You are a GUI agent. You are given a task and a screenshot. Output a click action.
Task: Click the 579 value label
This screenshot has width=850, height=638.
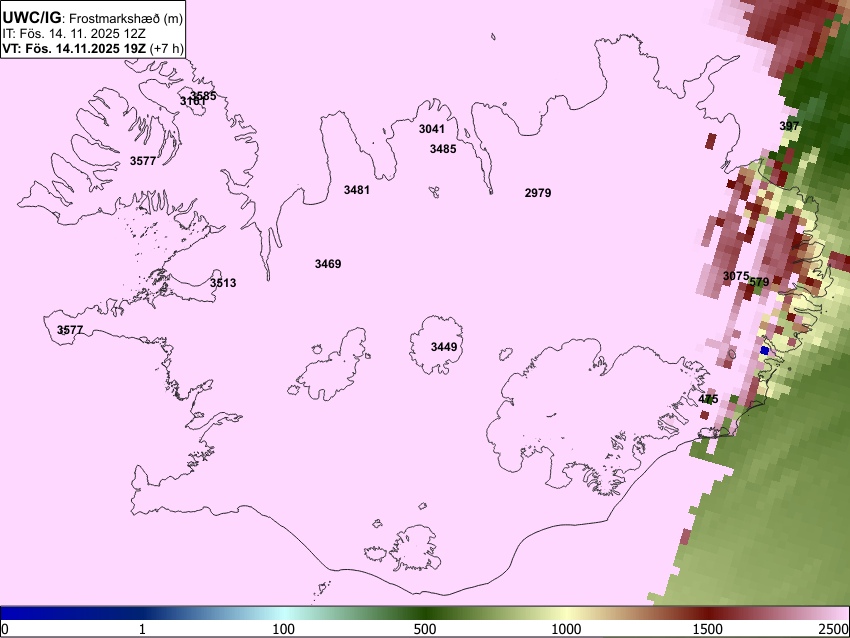(x=759, y=282)
